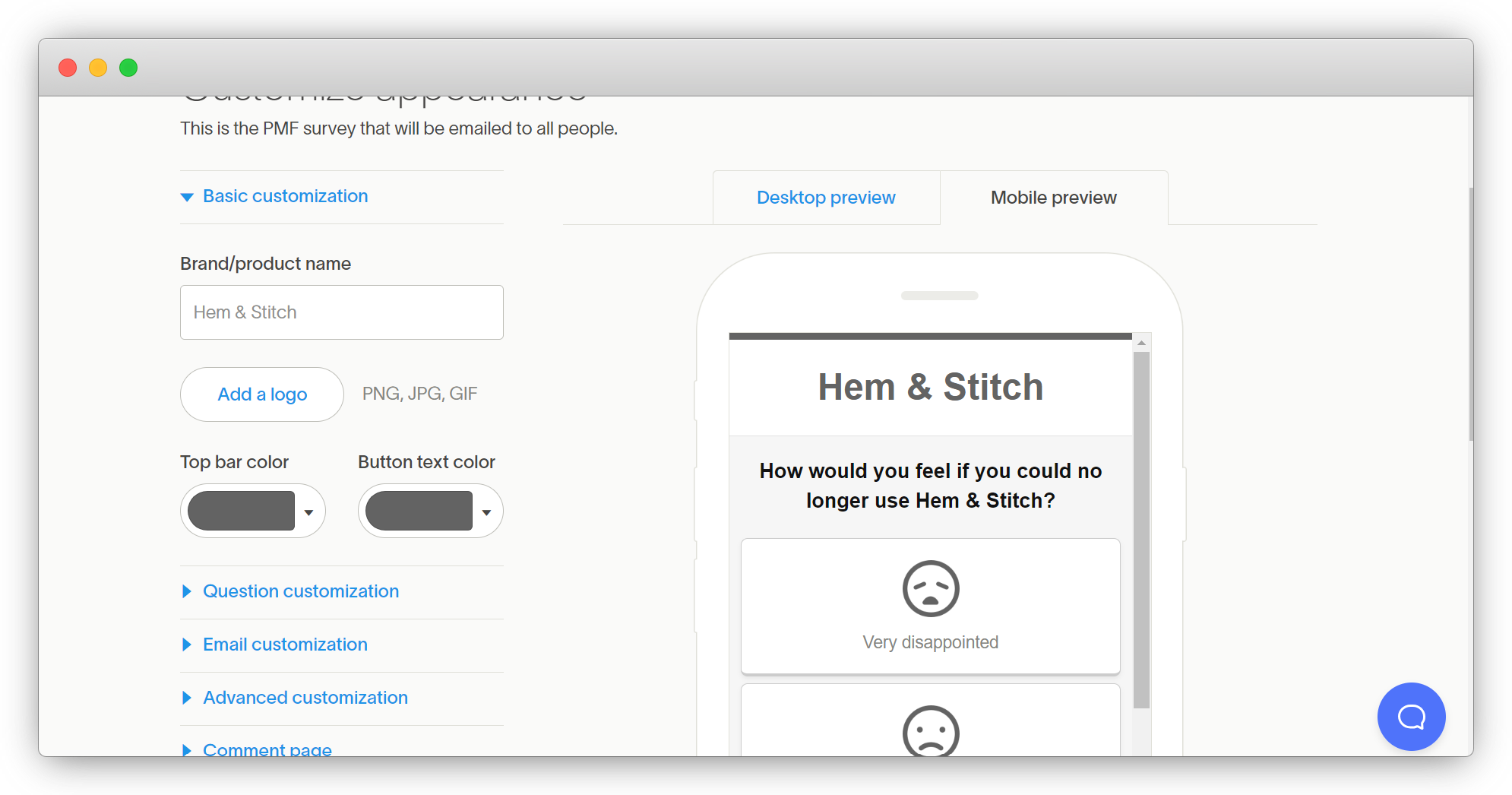This screenshot has height=795, width=1512.
Task: Click the mobile preview scroll-up arrow
Action: 1141,343
